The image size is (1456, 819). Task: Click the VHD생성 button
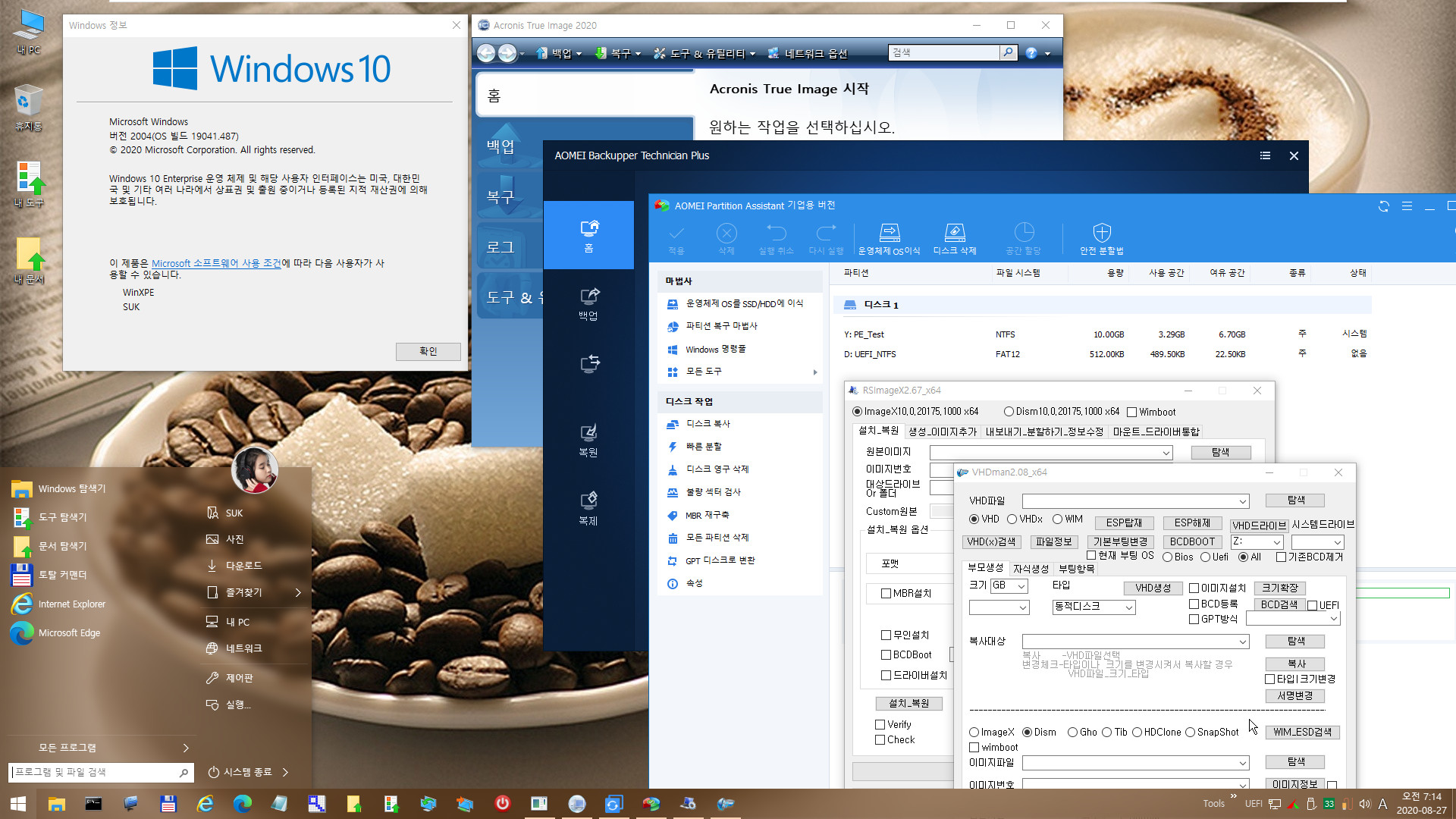1153,588
